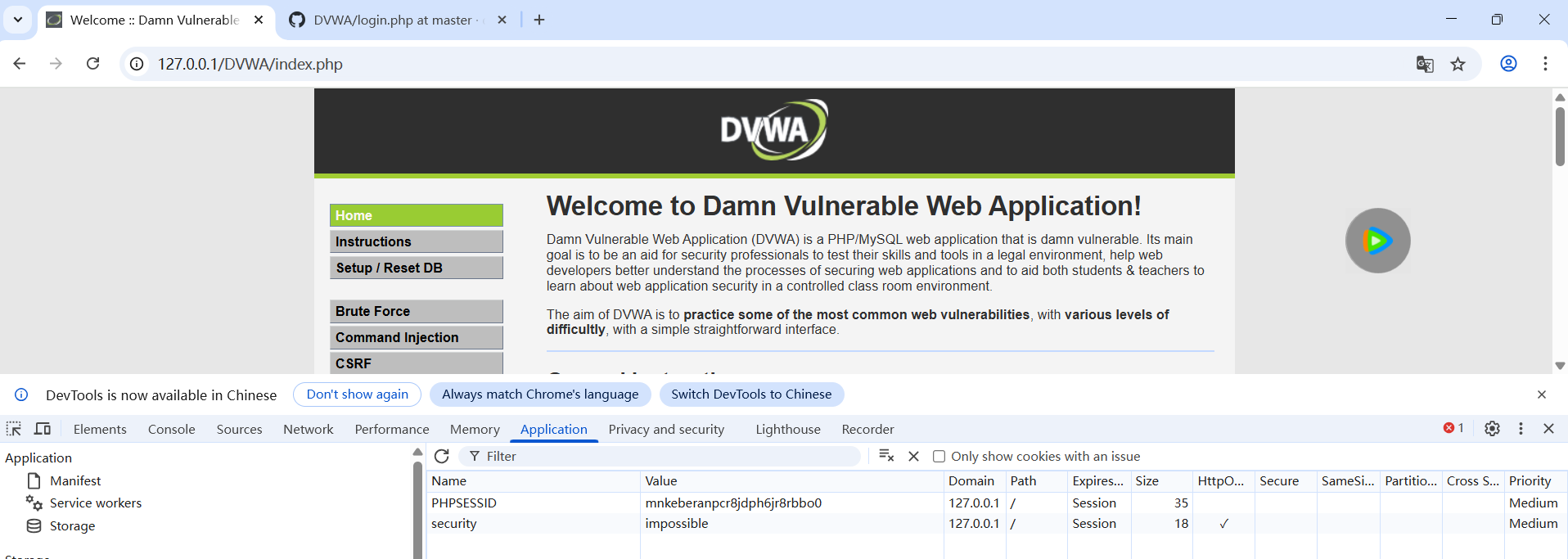
Task: Switch to the Sources panel
Action: click(239, 429)
